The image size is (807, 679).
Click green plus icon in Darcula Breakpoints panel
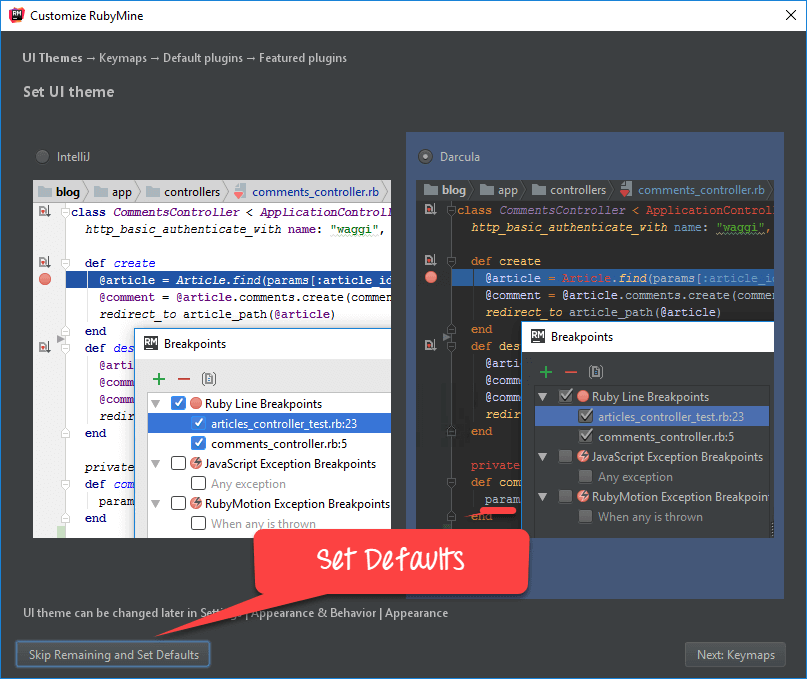click(545, 372)
